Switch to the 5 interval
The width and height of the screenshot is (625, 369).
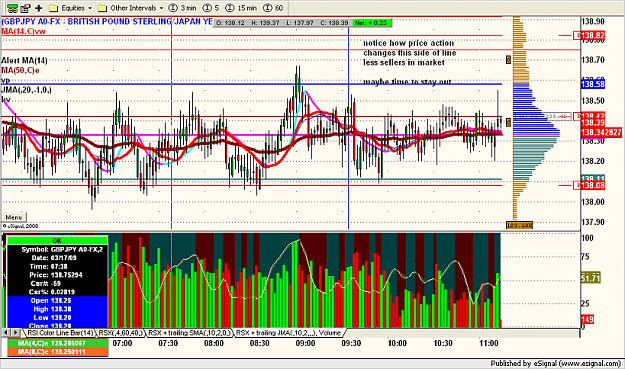(211, 8)
